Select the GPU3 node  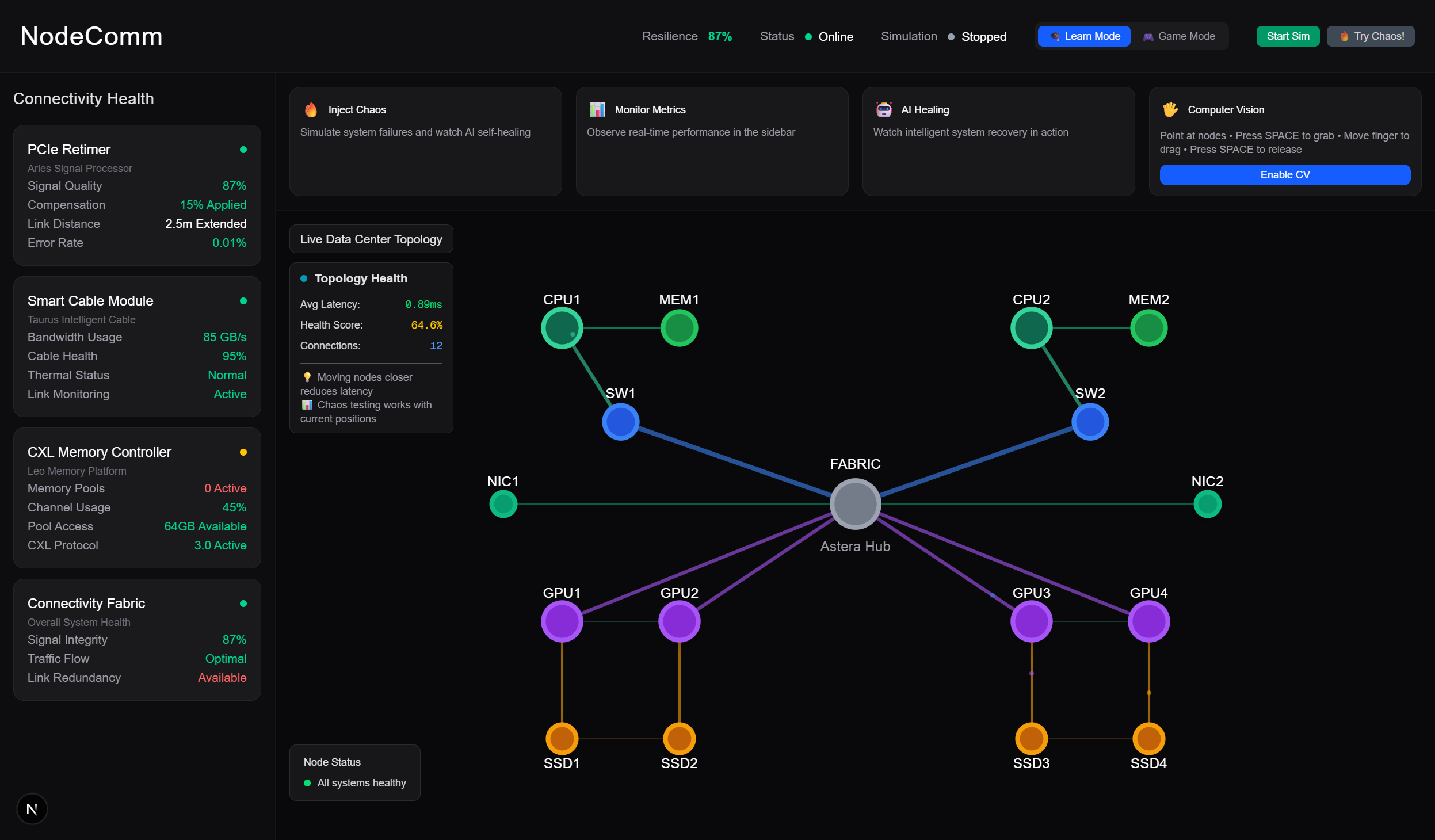1031,621
